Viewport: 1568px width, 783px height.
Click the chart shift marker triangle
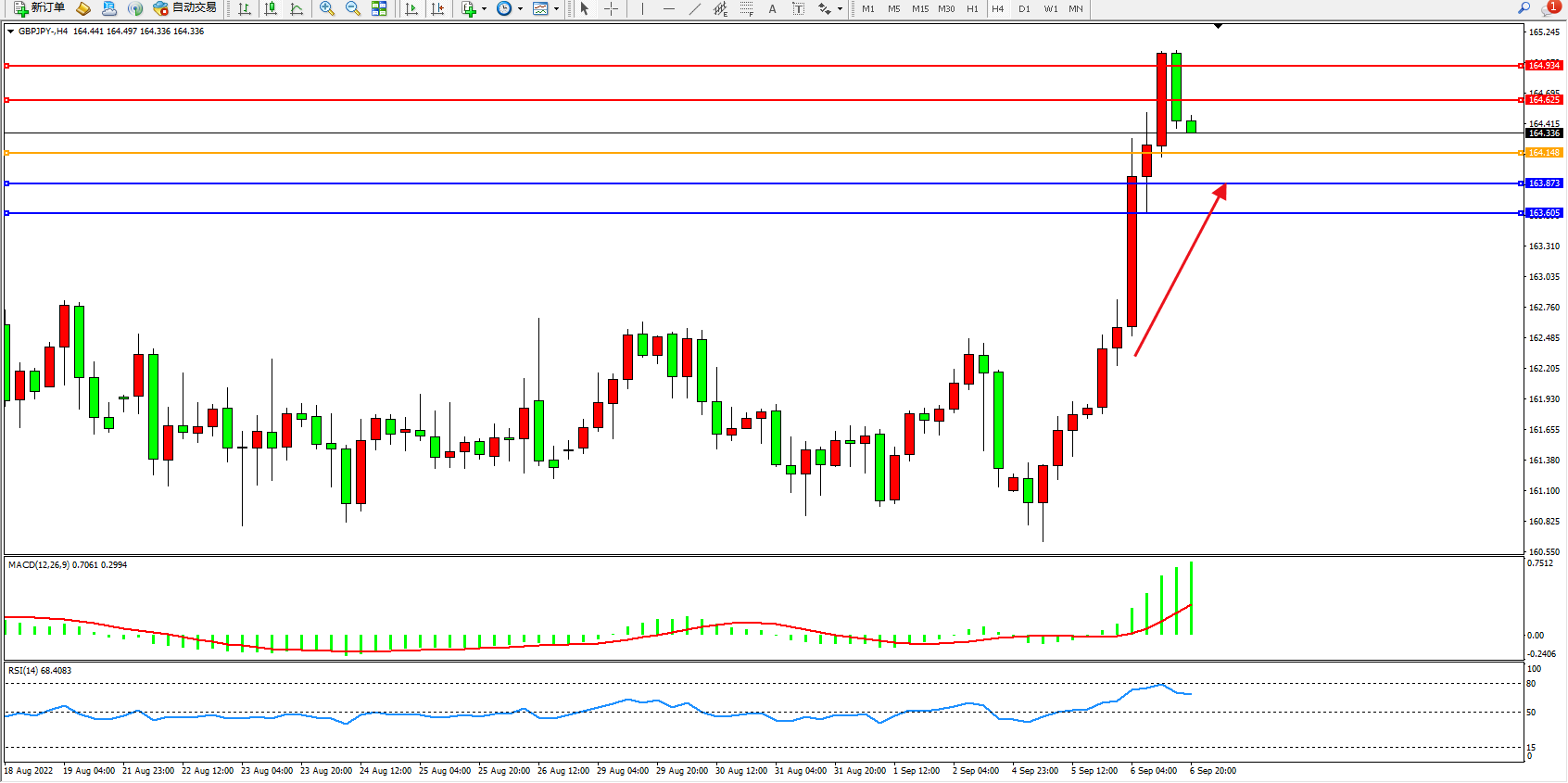pyautogui.click(x=1218, y=26)
